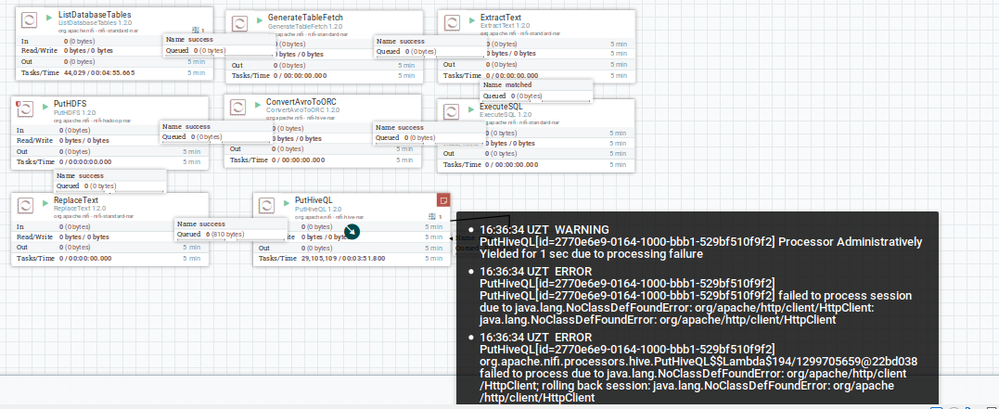Click the ExtractText processor icon
Viewport: 999px width, 409px height.
452,24
